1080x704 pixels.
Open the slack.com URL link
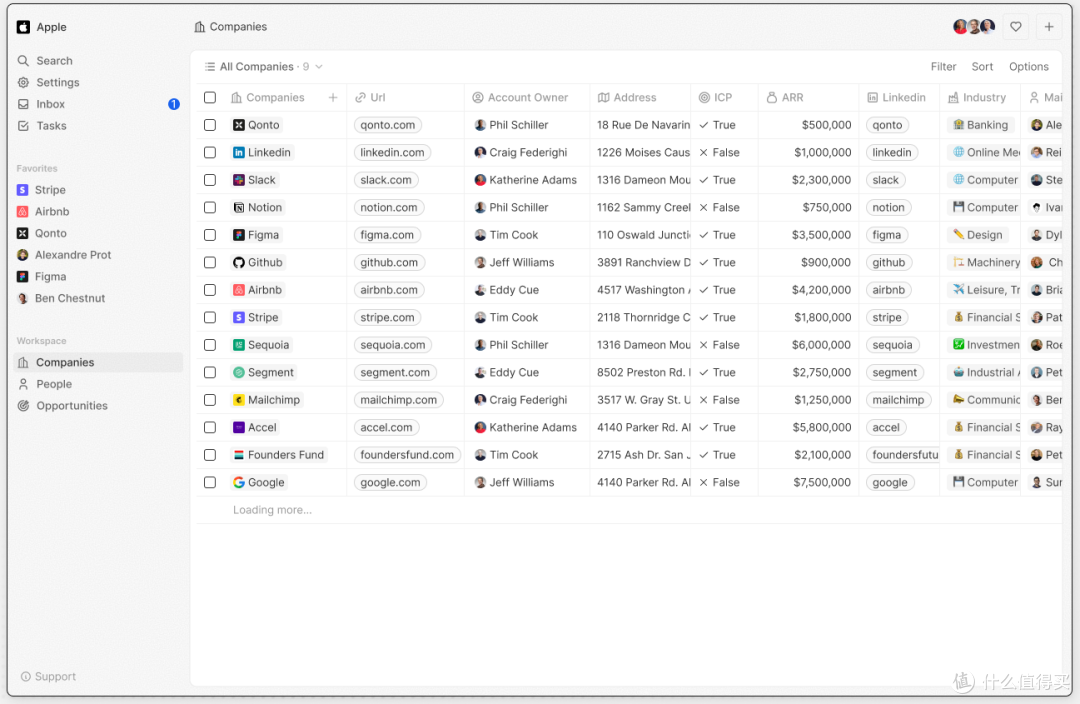[x=386, y=180]
